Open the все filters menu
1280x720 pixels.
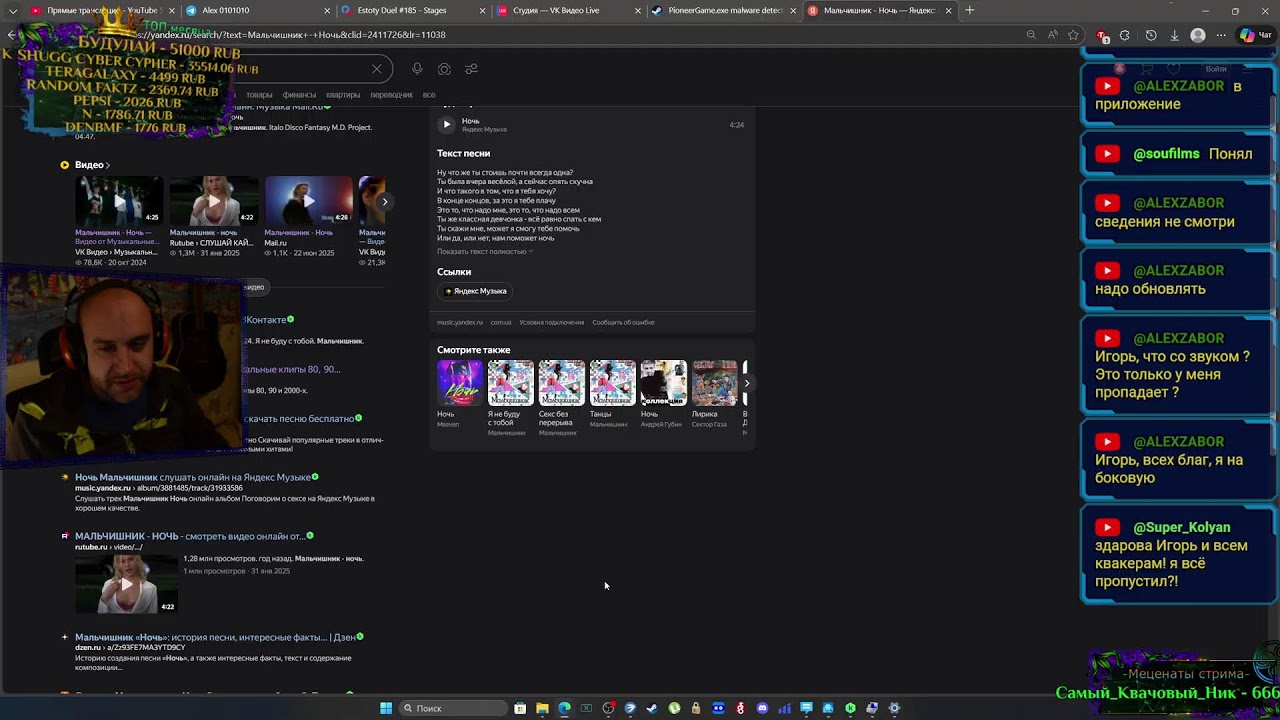pos(429,95)
